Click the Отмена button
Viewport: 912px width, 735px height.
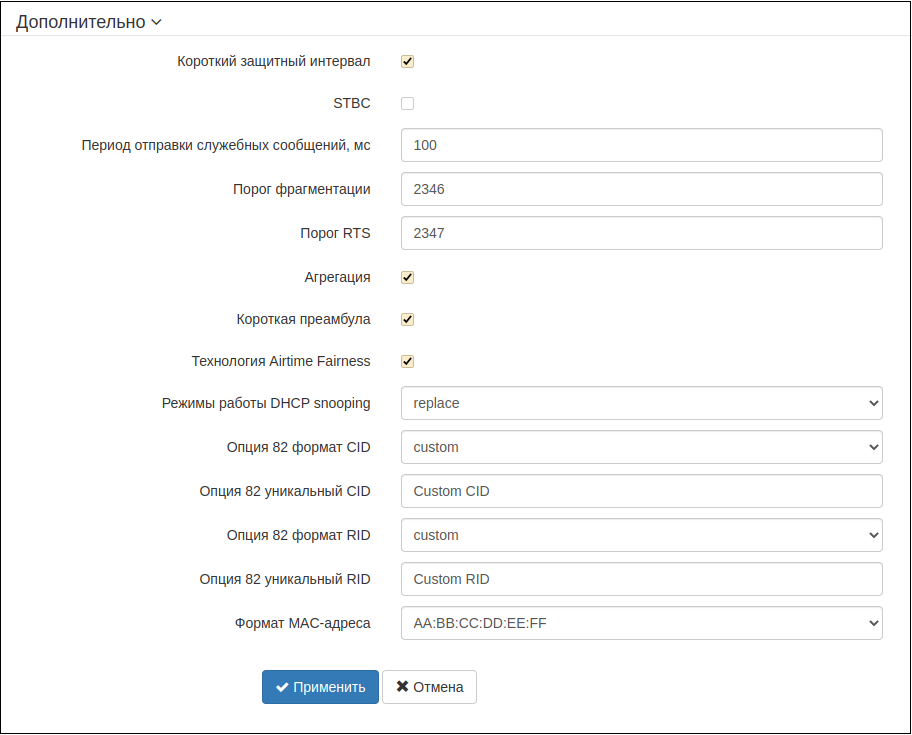(429, 687)
